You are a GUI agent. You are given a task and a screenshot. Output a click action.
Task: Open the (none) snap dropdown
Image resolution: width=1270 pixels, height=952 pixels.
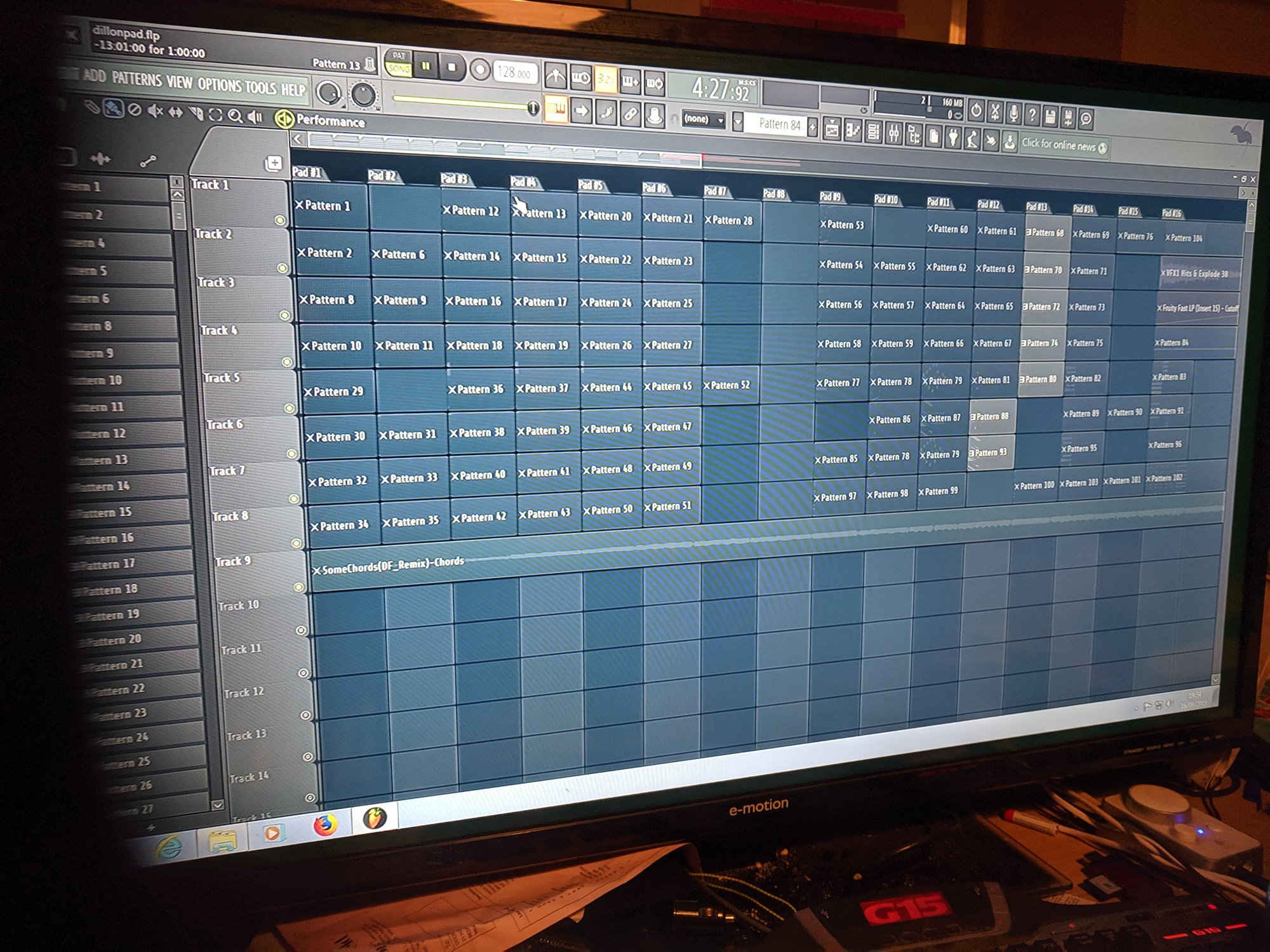pyautogui.click(x=704, y=119)
